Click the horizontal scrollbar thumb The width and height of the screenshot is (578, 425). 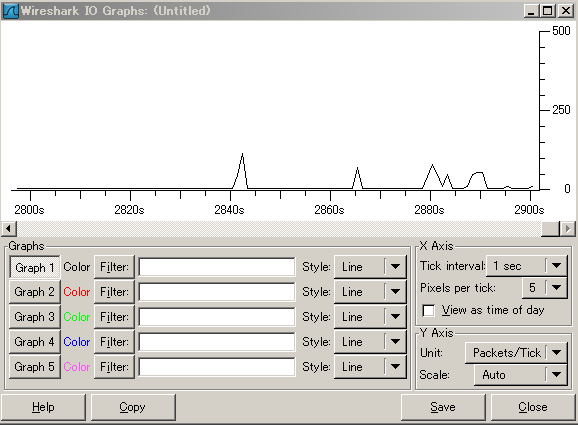click(x=550, y=229)
